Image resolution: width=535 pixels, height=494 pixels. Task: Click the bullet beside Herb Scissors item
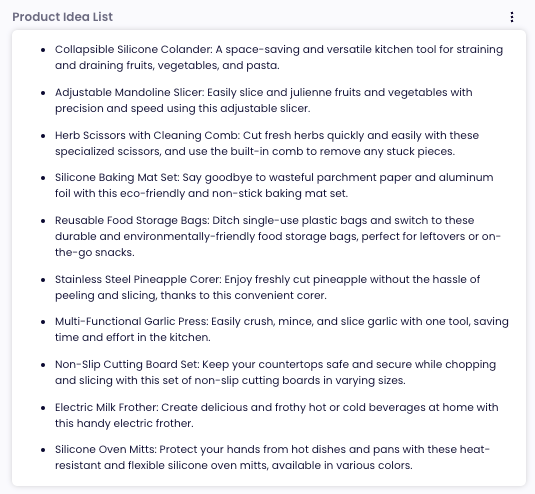pos(43,136)
